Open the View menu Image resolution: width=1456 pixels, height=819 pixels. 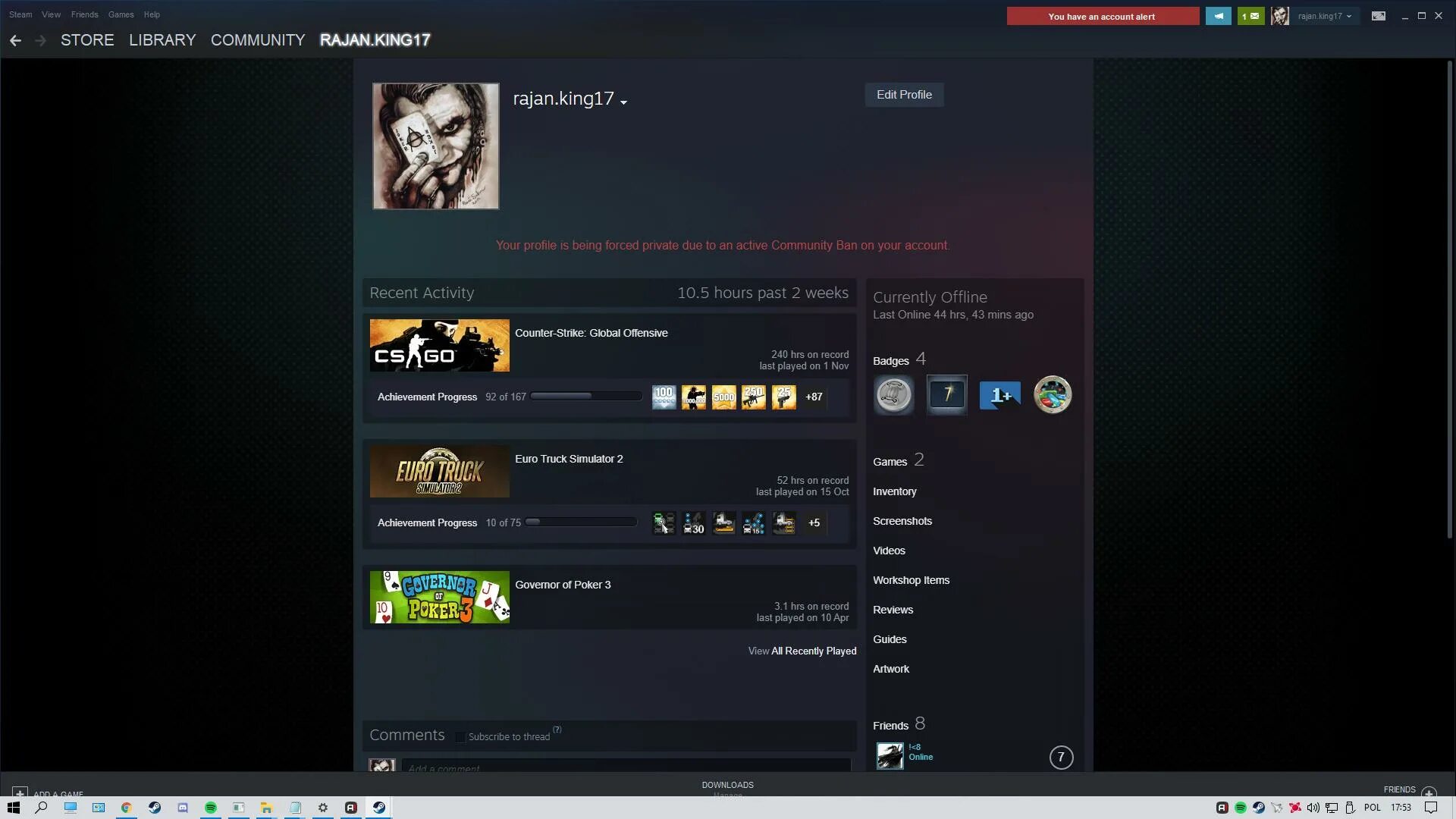coord(51,14)
